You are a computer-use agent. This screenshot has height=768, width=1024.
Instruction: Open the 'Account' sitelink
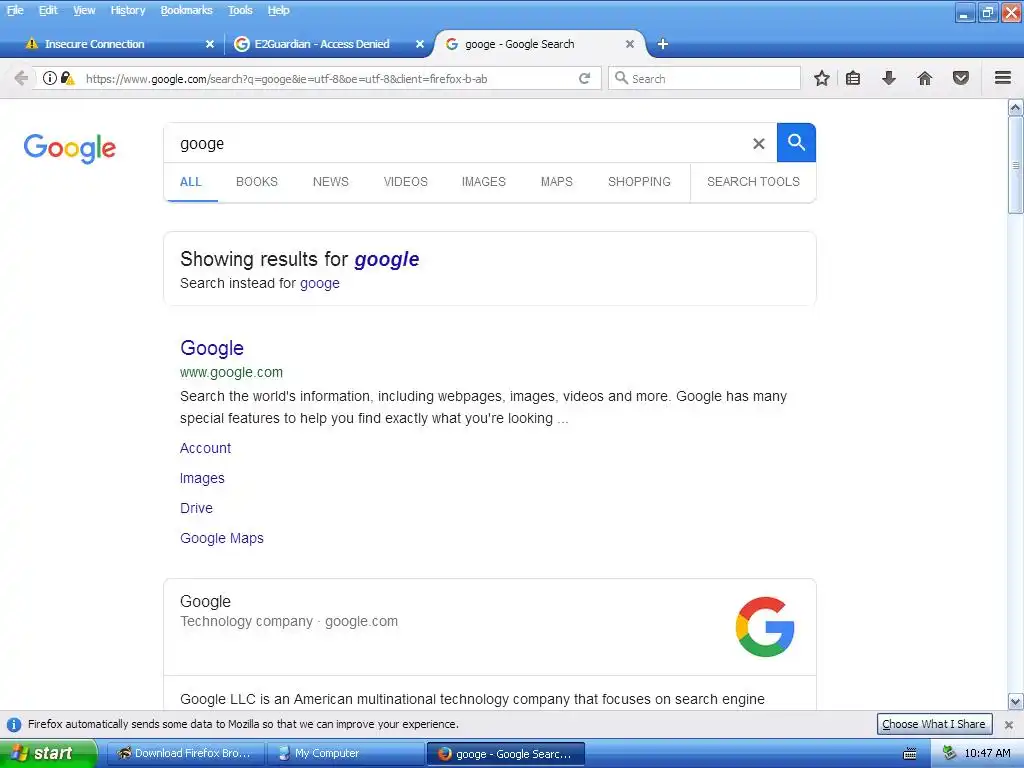tap(205, 448)
